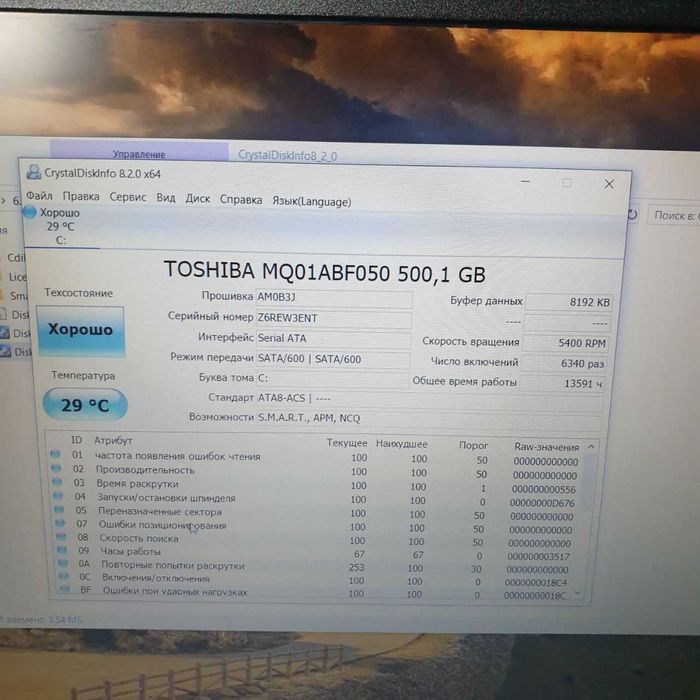
Task: Open the Файл menu
Action: tap(39, 196)
